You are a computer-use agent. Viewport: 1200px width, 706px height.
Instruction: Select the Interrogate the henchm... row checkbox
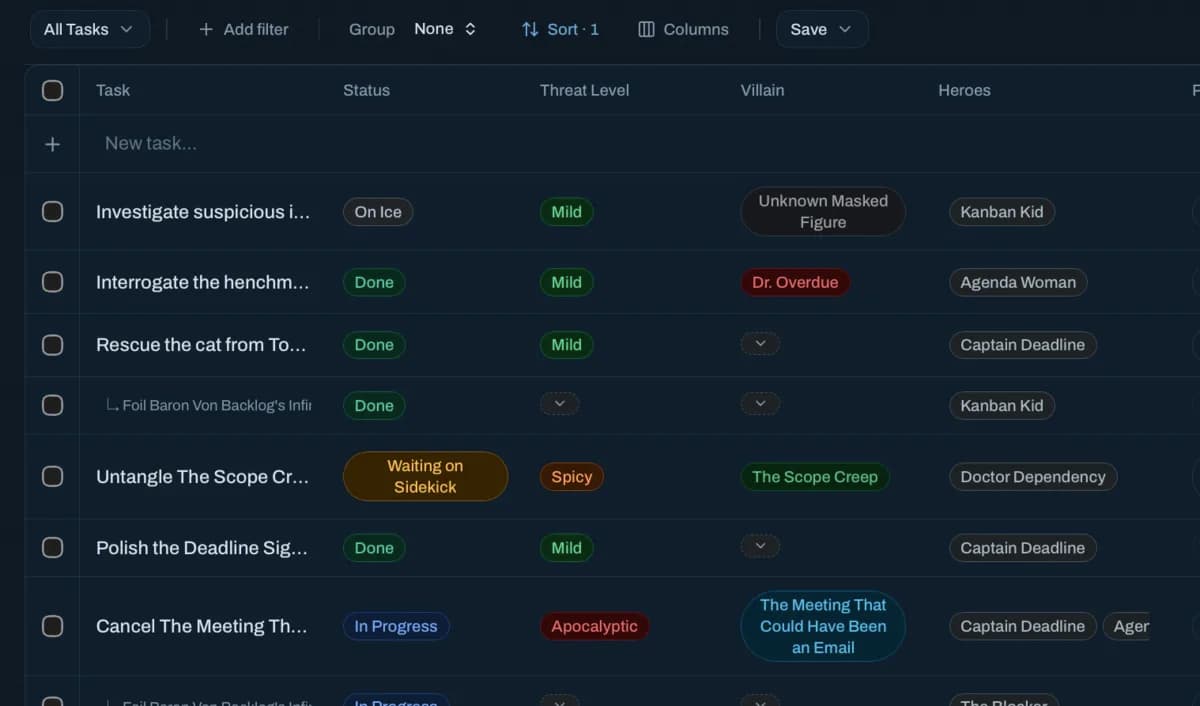[52, 282]
